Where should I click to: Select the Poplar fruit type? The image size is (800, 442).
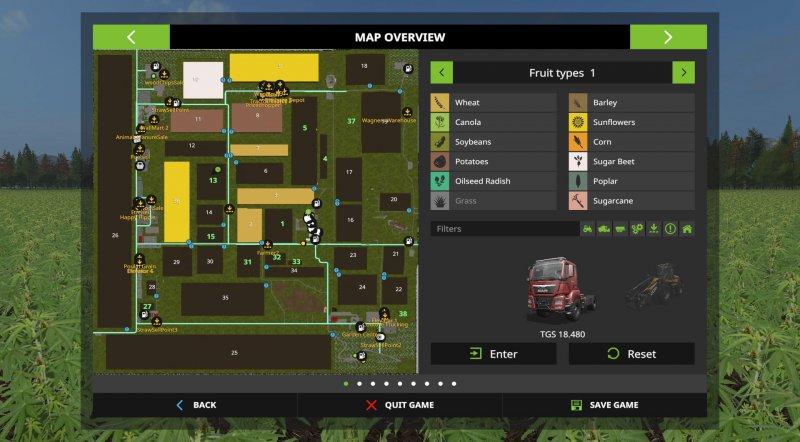632,181
